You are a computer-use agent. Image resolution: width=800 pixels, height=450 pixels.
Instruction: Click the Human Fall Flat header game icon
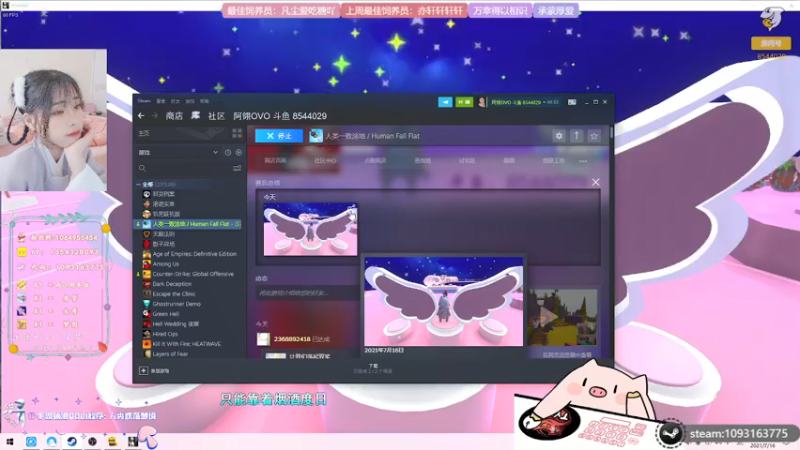pyautogui.click(x=316, y=136)
